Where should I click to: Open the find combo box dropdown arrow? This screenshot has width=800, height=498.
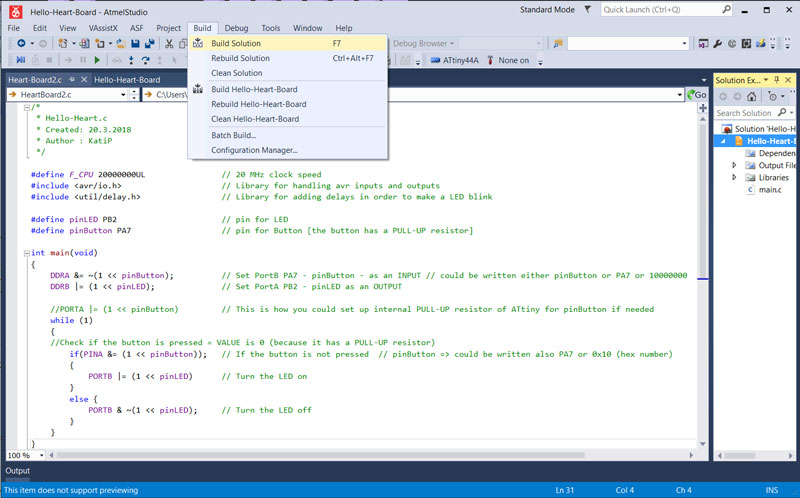click(684, 43)
